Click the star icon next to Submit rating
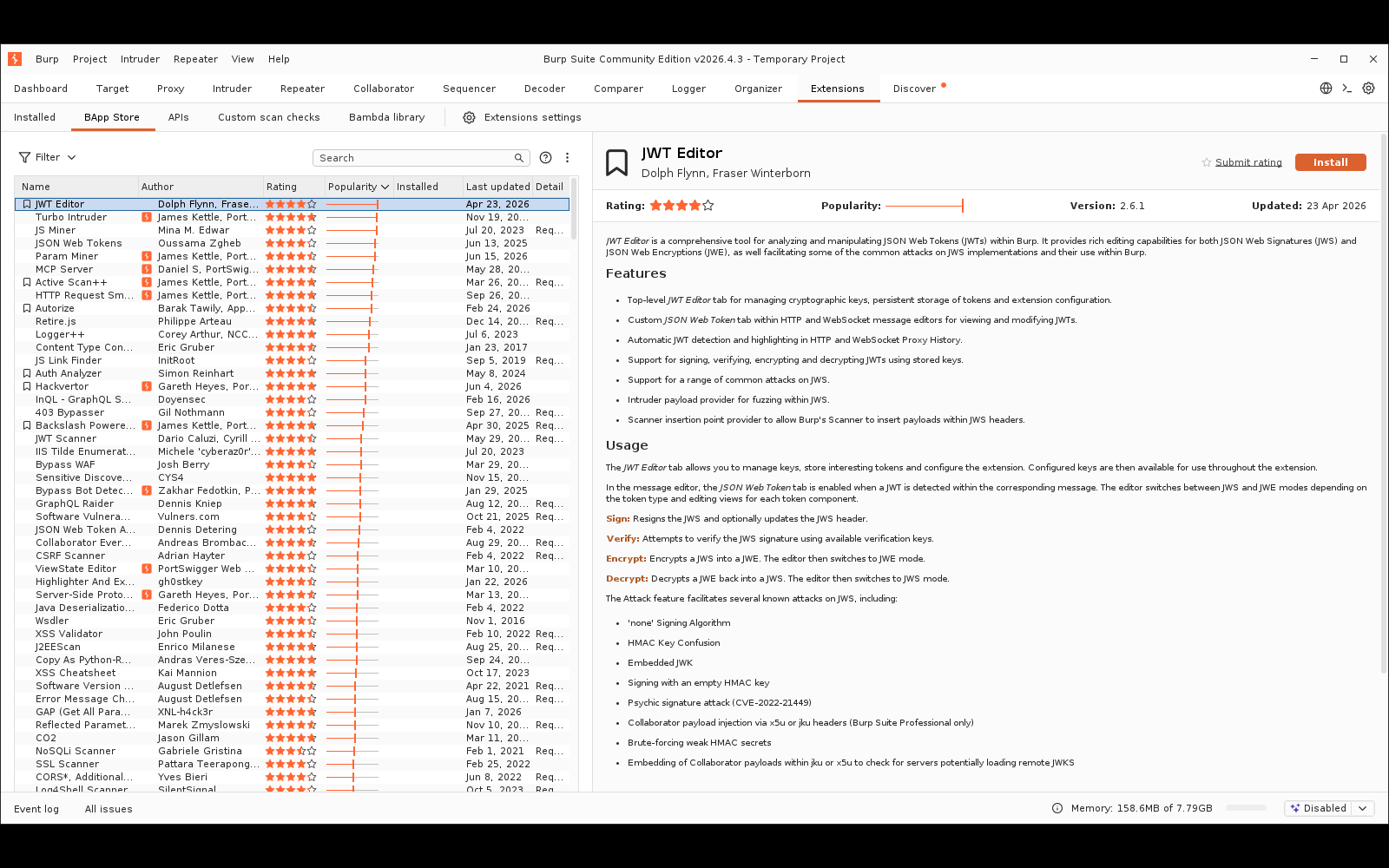This screenshot has width=1389, height=868. pos(1206,162)
